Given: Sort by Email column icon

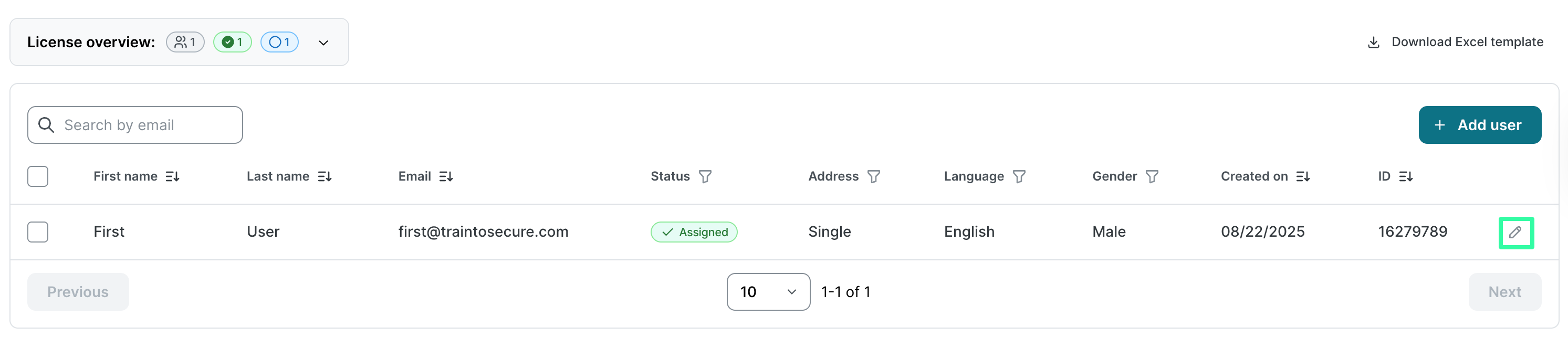Looking at the screenshot, I should [446, 176].
